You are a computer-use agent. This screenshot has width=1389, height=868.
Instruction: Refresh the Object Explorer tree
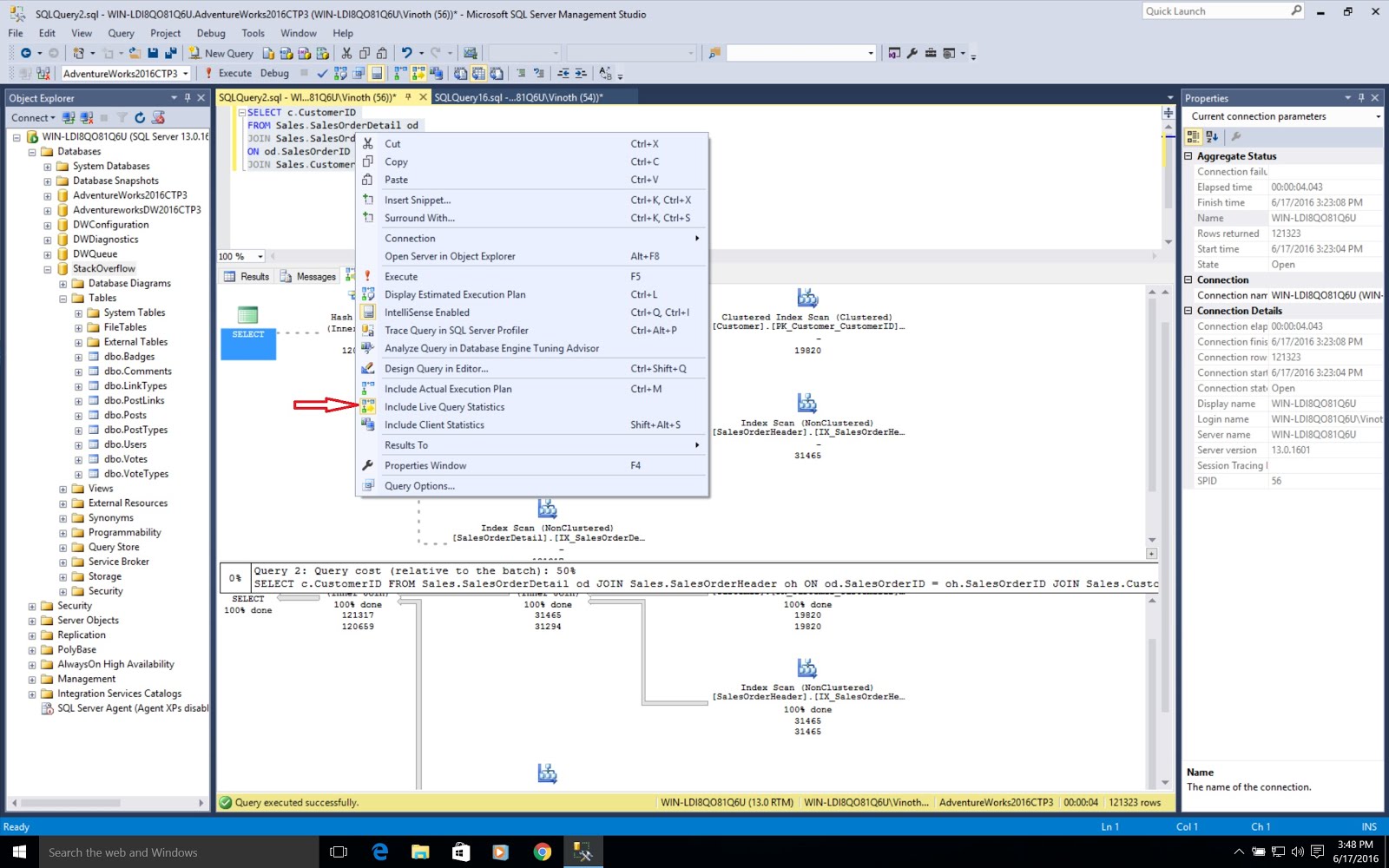[x=140, y=117]
